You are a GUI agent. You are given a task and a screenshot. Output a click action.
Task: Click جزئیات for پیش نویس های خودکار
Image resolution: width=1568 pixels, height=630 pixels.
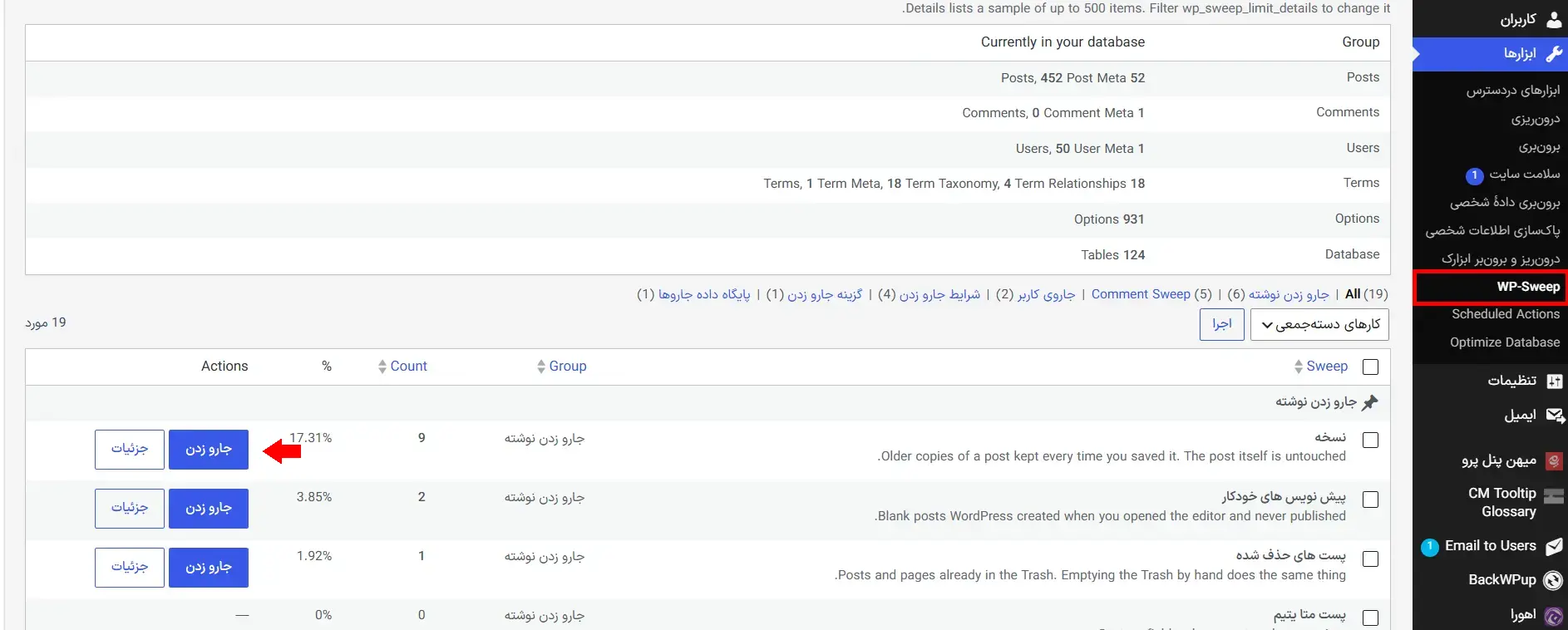point(130,509)
